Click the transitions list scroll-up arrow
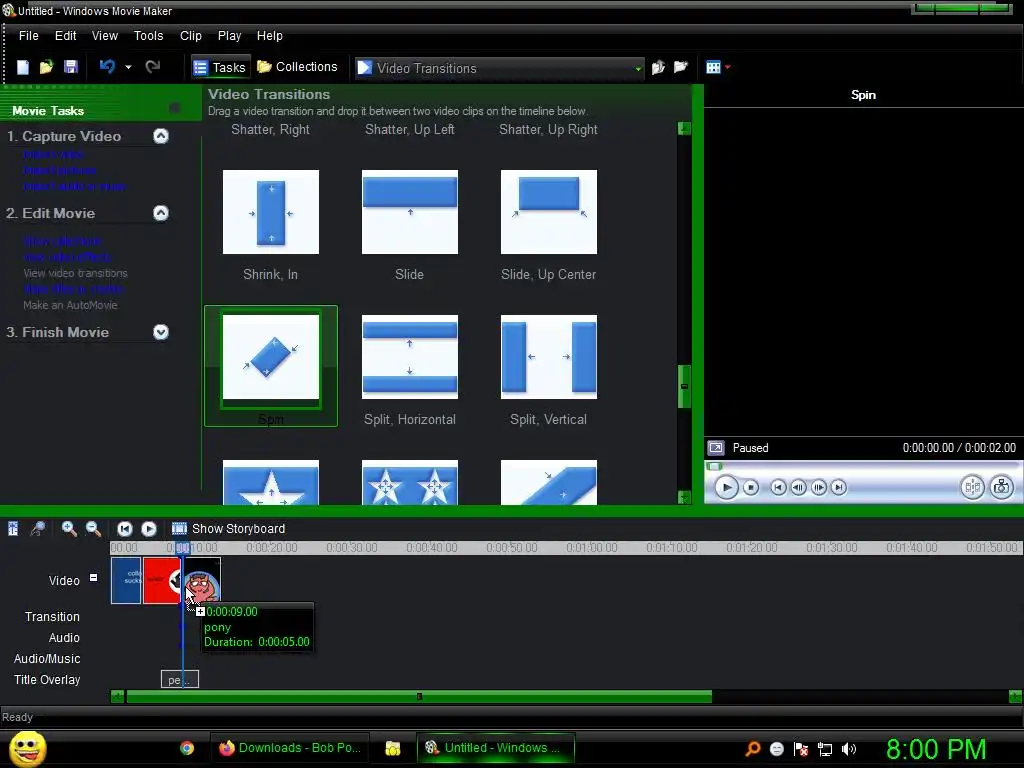Image resolution: width=1024 pixels, height=768 pixels. click(684, 129)
